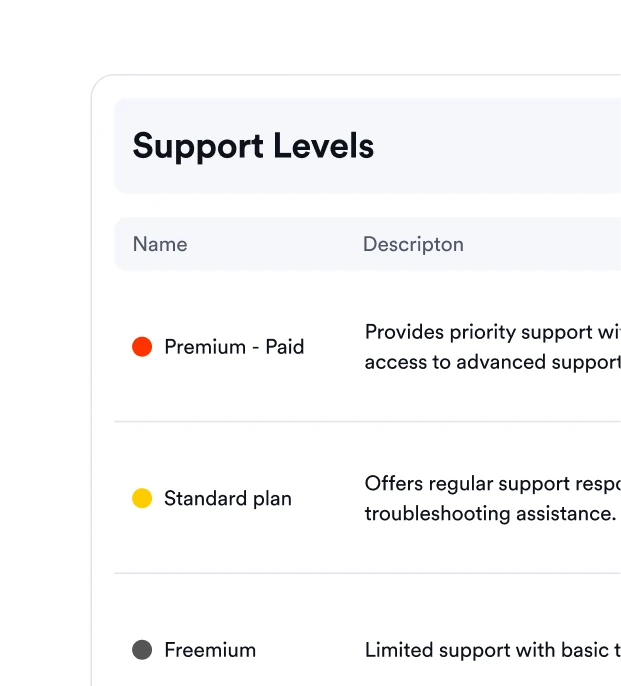Screen dimensions: 621x686
Task: Click the Descripton column header
Action: click(413, 245)
